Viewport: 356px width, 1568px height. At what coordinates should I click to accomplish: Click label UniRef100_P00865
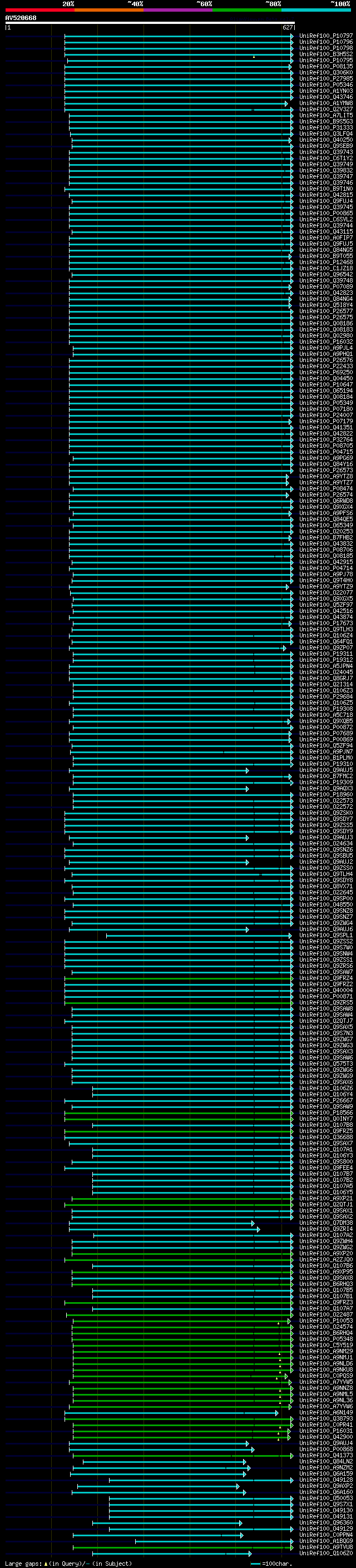tap(326, 213)
